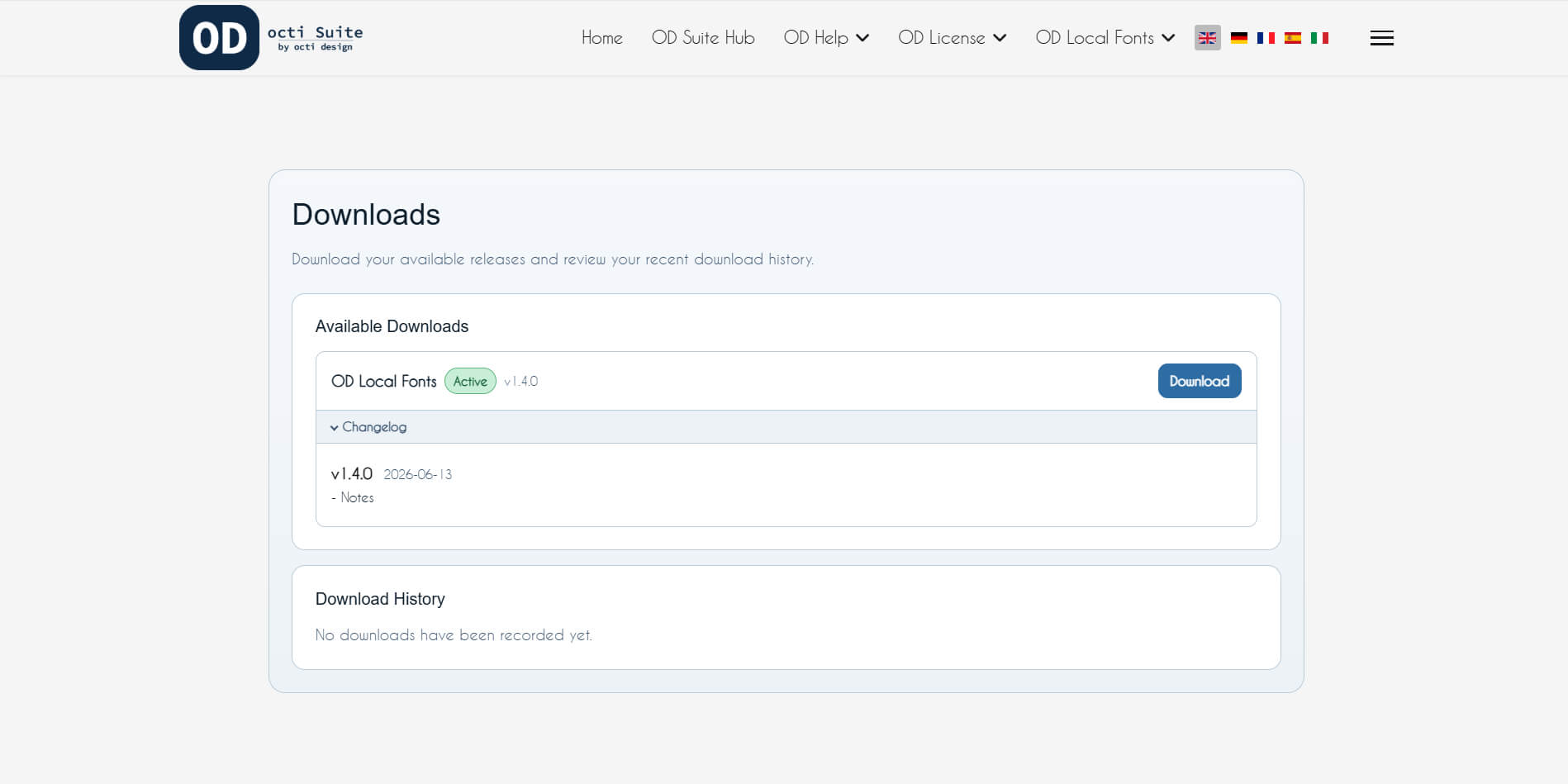Click the v1.4.0 version label beside Active
The height and width of the screenshot is (784, 1568).
pyautogui.click(x=520, y=381)
